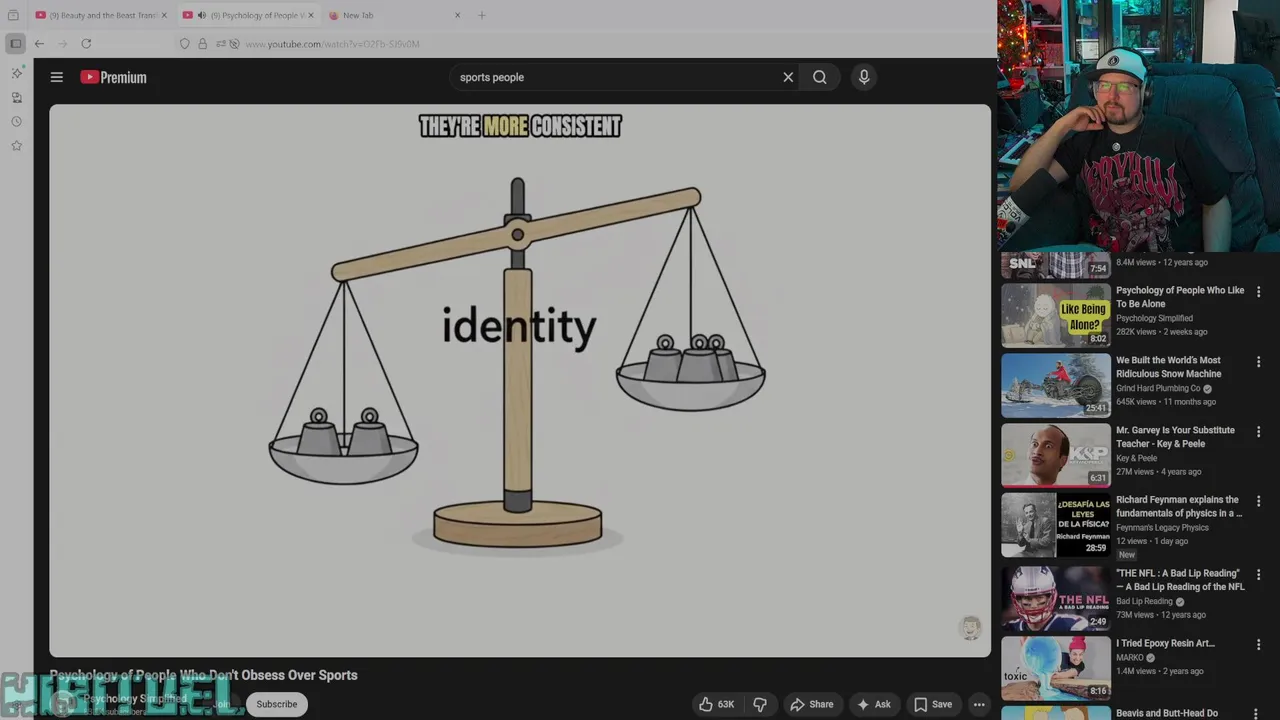Open 'THE NFL' Bad Lip Reading thumbnail
The image size is (1280, 720).
[1056, 598]
